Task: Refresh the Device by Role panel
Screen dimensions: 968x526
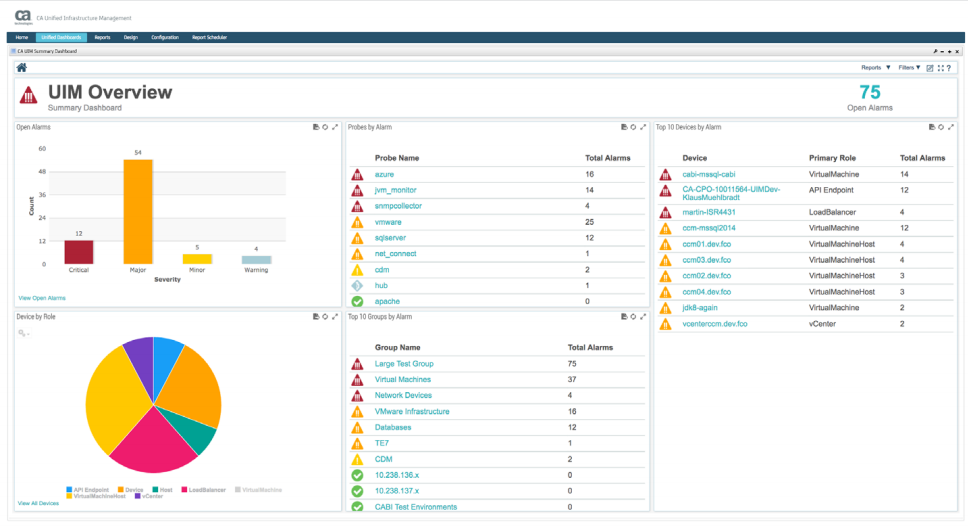Action: click(325, 317)
